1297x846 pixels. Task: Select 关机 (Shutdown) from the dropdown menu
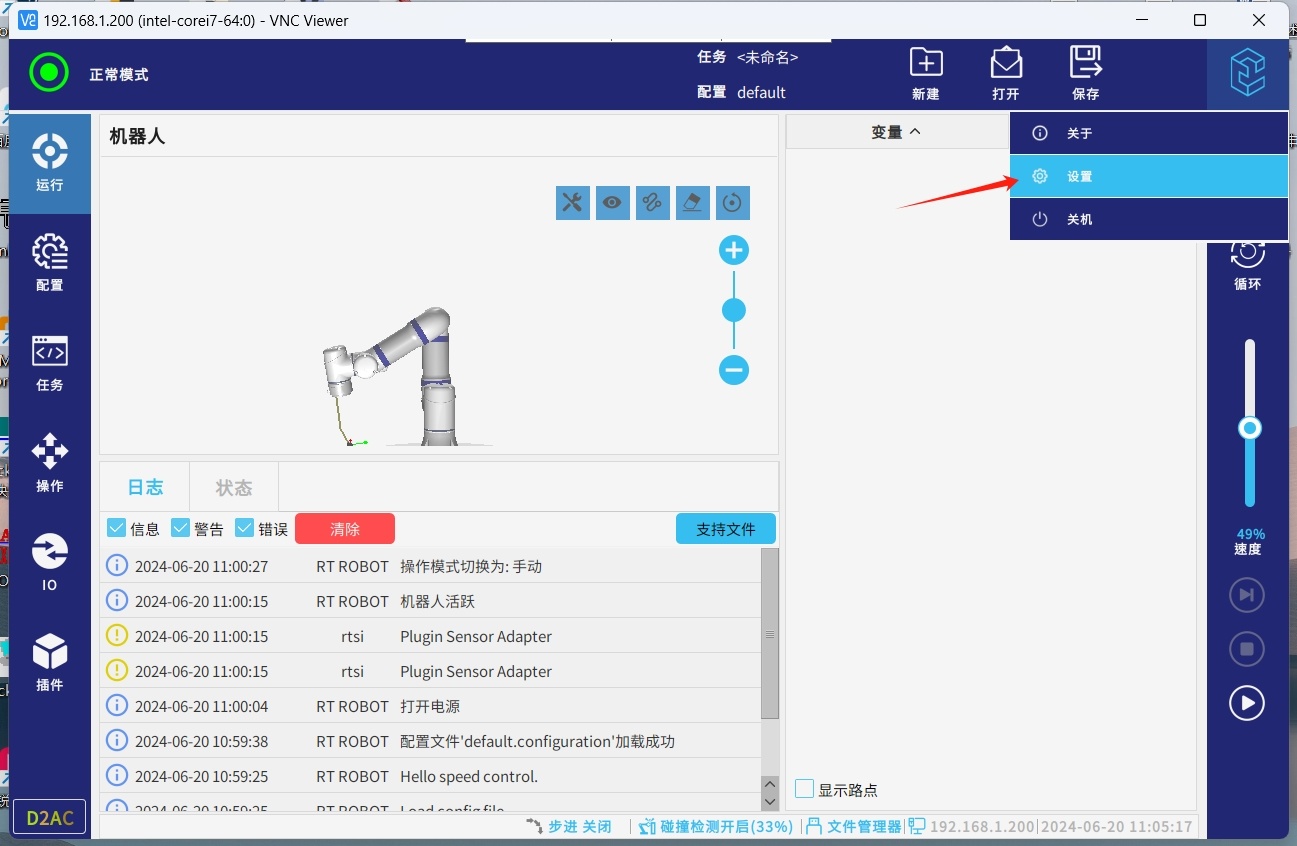[1148, 219]
